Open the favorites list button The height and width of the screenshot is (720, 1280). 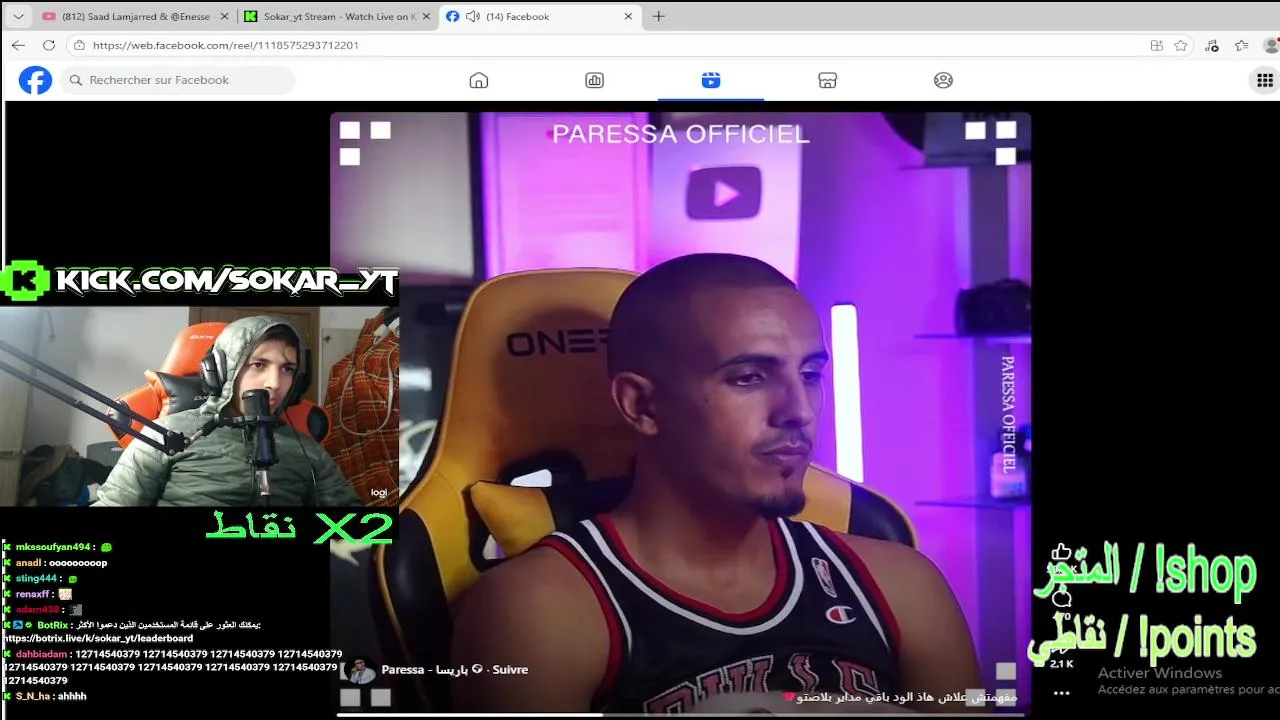(1242, 45)
